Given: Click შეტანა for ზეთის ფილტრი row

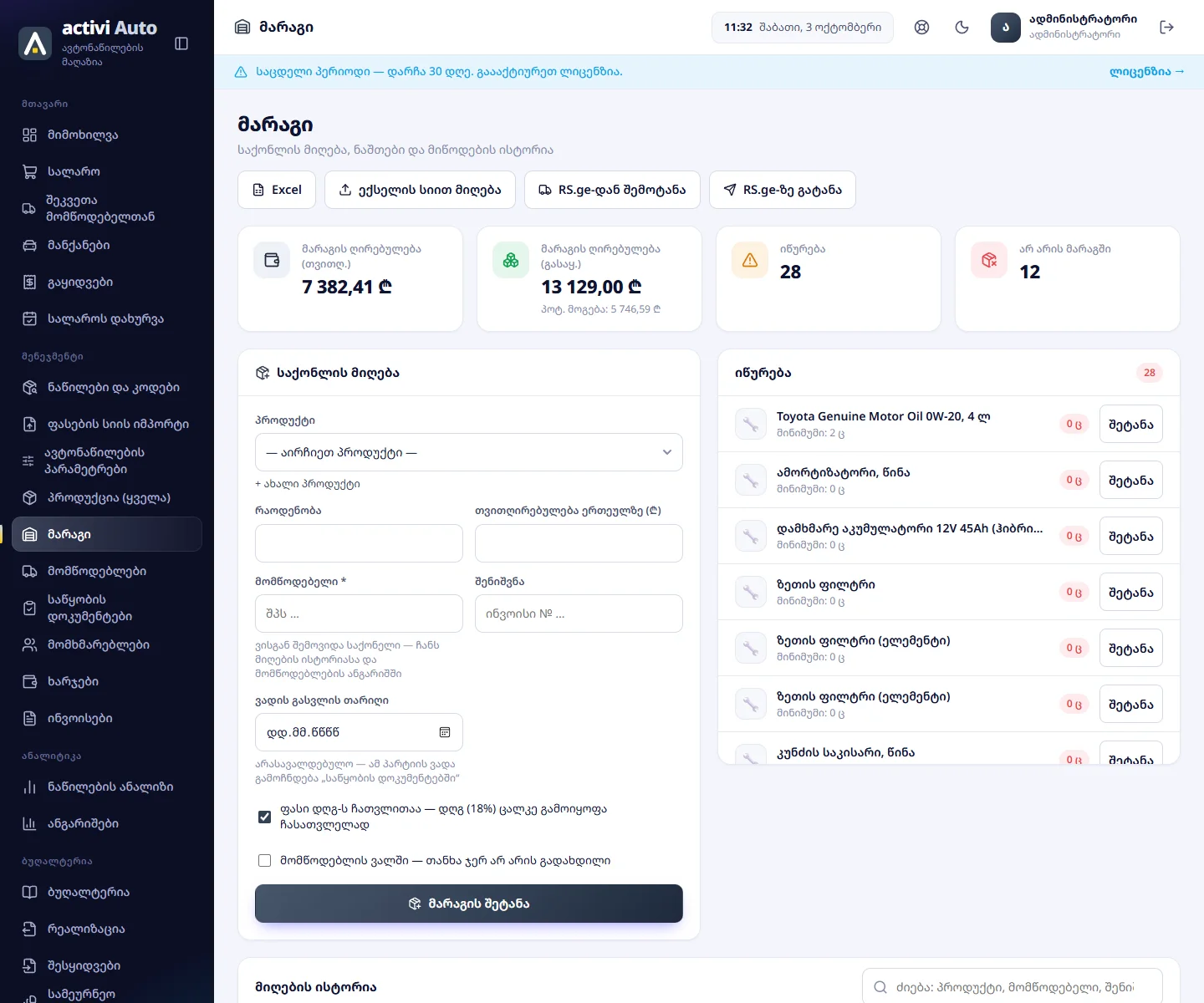Looking at the screenshot, I should 1130,592.
